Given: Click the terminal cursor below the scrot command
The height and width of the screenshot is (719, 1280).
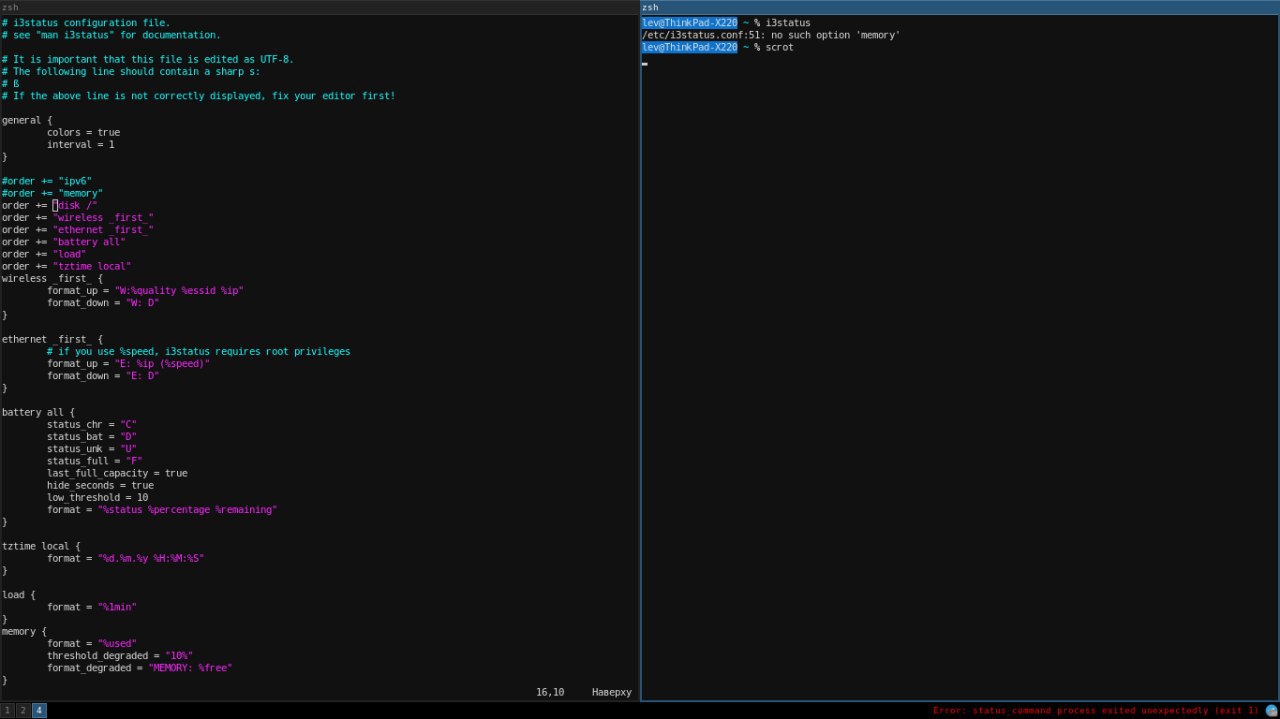Looking at the screenshot, I should coord(645,63).
